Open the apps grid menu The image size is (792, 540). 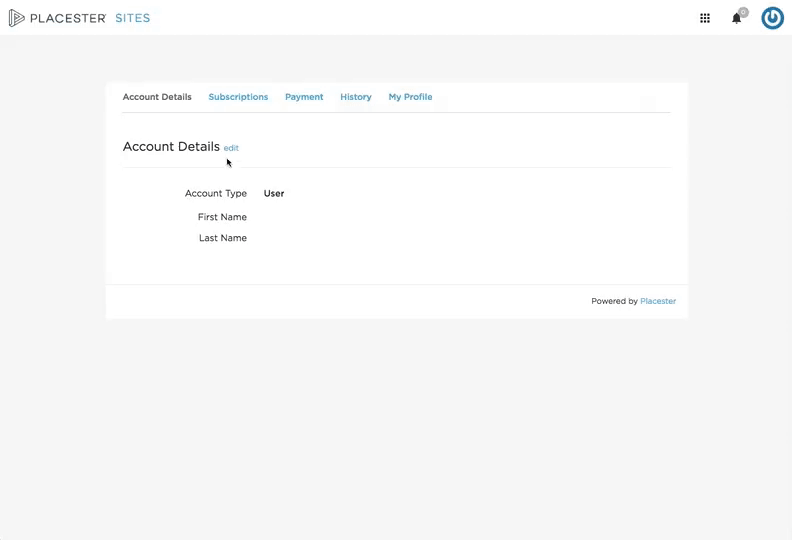(x=705, y=18)
